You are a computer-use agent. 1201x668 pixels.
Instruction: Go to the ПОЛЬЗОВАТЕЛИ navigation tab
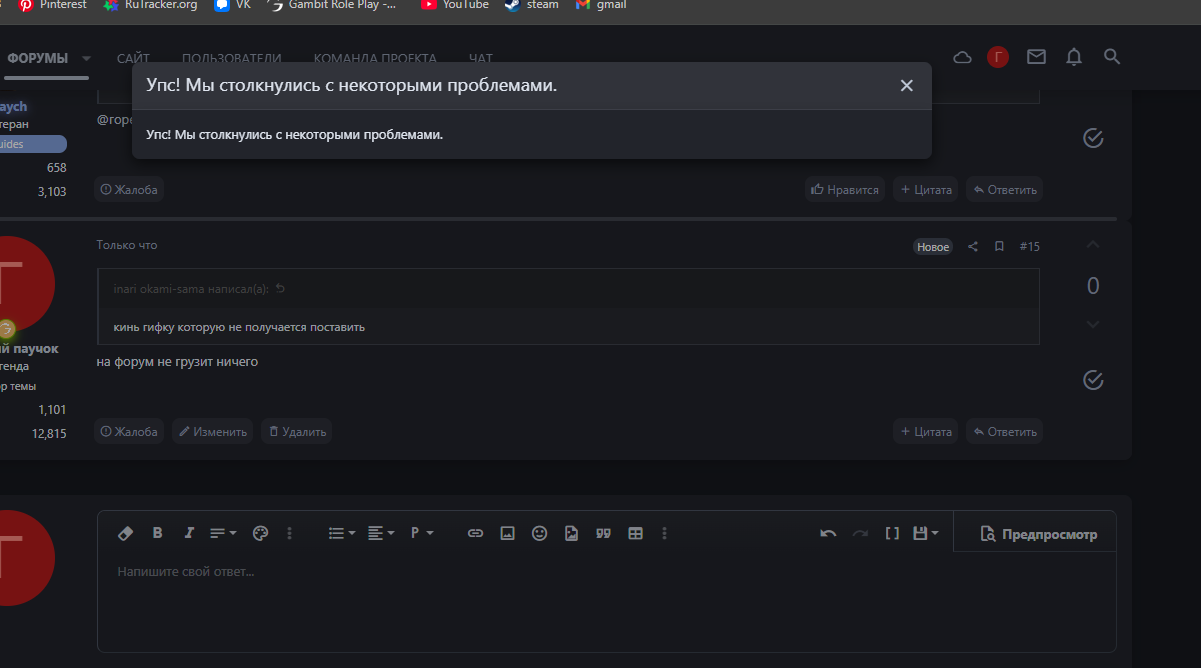231,58
